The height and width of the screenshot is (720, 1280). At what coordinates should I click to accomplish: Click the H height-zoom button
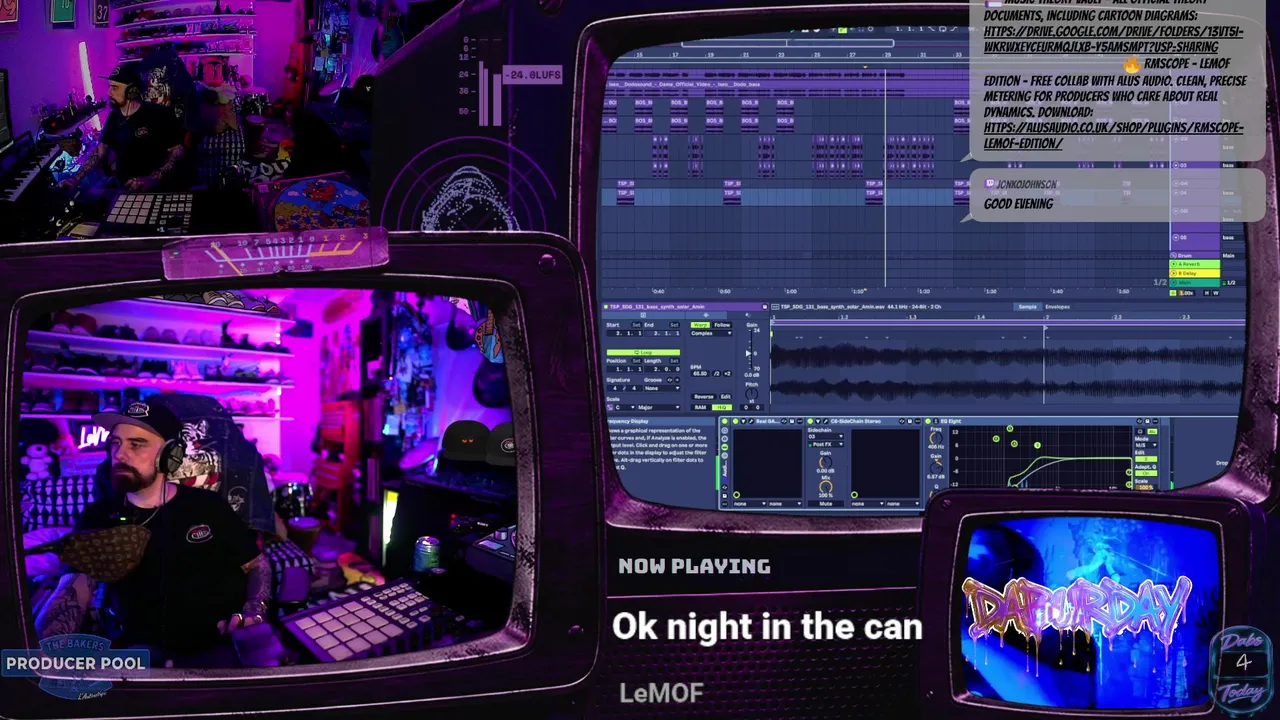pyautogui.click(x=1207, y=293)
